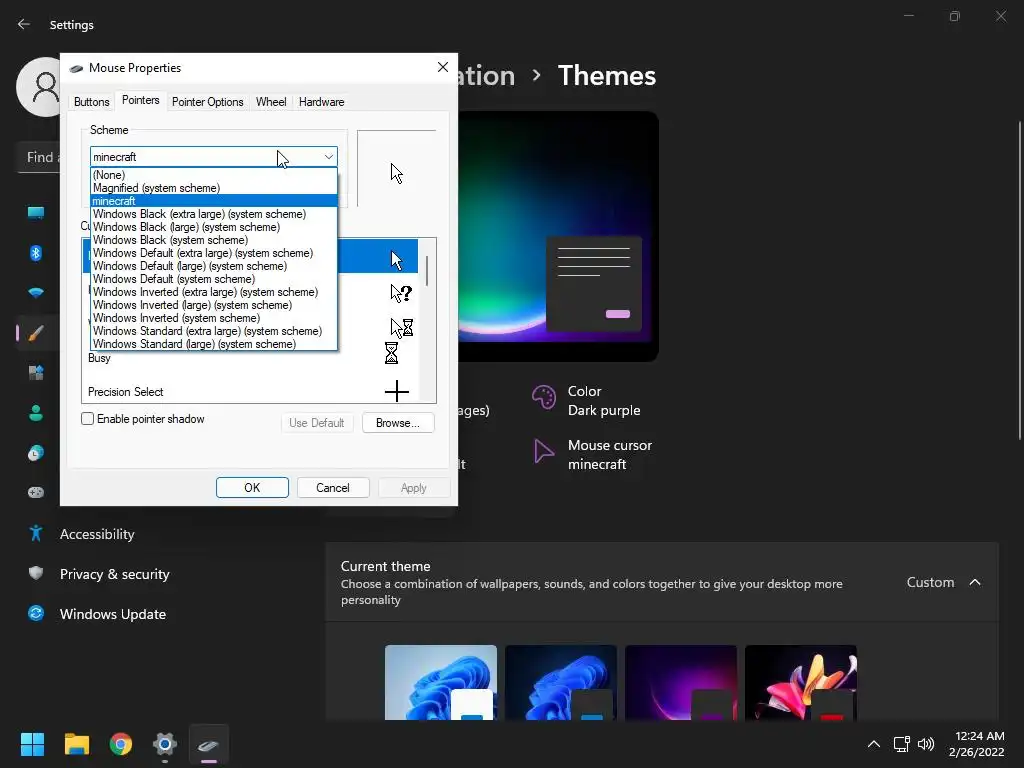Show hidden tray icons chevron
1024x768 pixels.
point(873,744)
